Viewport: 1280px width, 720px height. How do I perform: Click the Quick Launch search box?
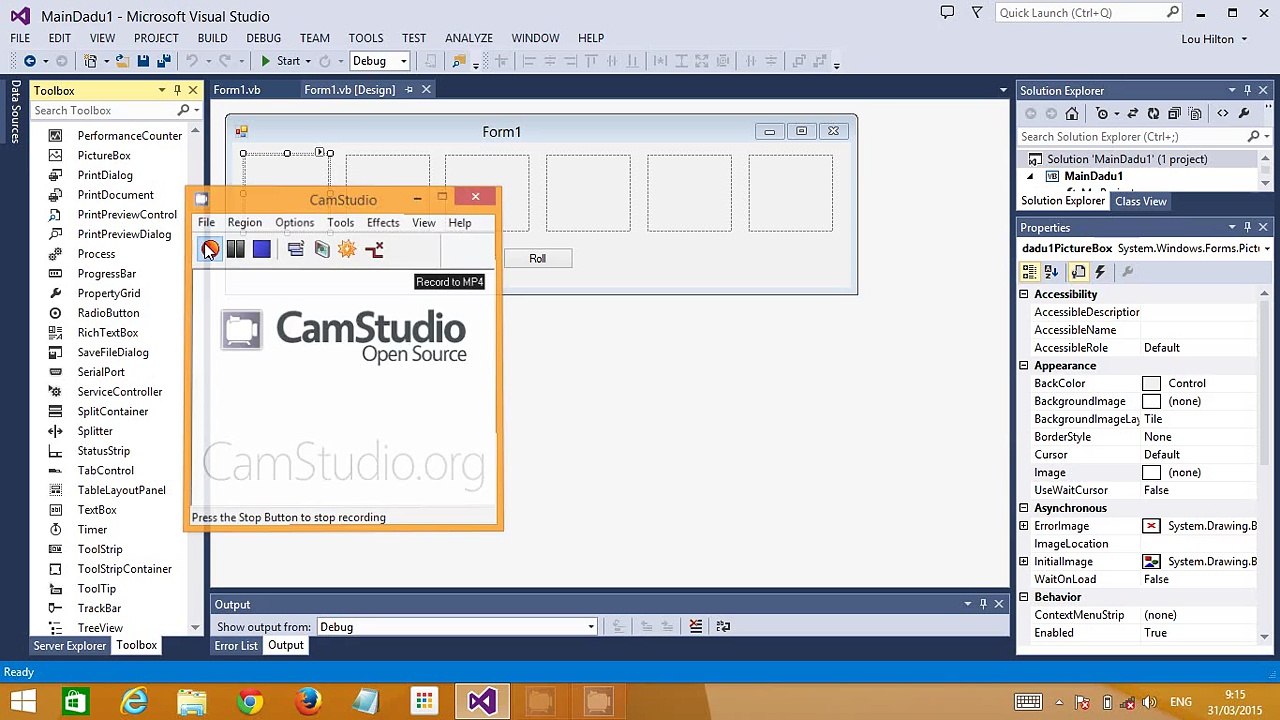click(1090, 13)
